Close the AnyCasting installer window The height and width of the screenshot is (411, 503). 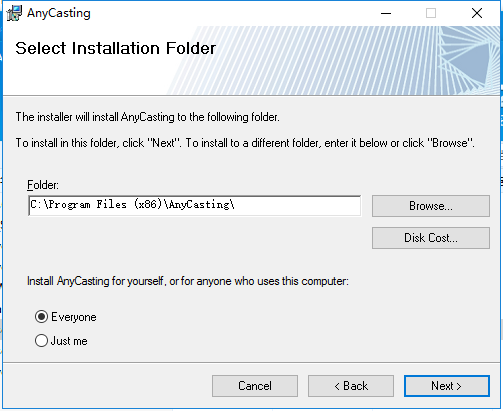[x=477, y=13]
